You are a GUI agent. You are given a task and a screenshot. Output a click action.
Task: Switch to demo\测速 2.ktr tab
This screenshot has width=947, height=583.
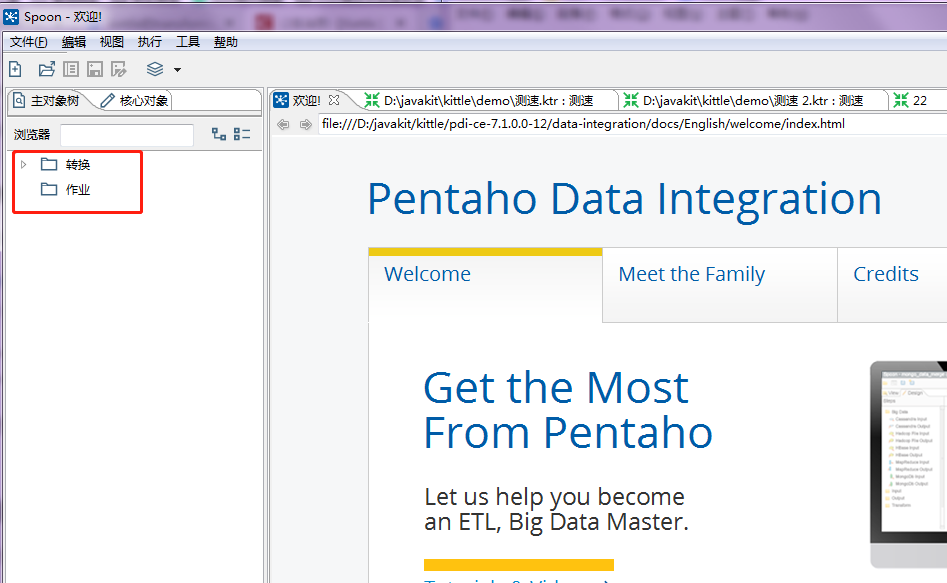pos(754,100)
